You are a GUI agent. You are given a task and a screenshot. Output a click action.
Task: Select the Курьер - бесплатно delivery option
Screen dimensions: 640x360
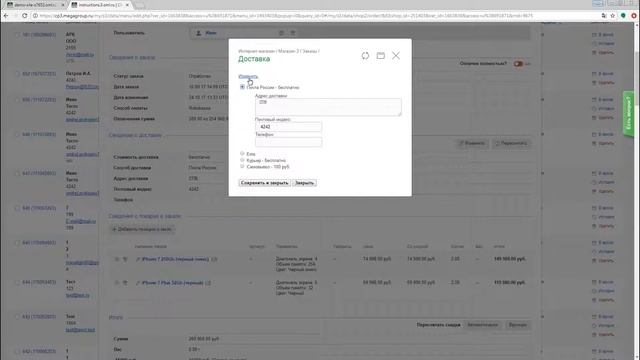(x=242, y=160)
